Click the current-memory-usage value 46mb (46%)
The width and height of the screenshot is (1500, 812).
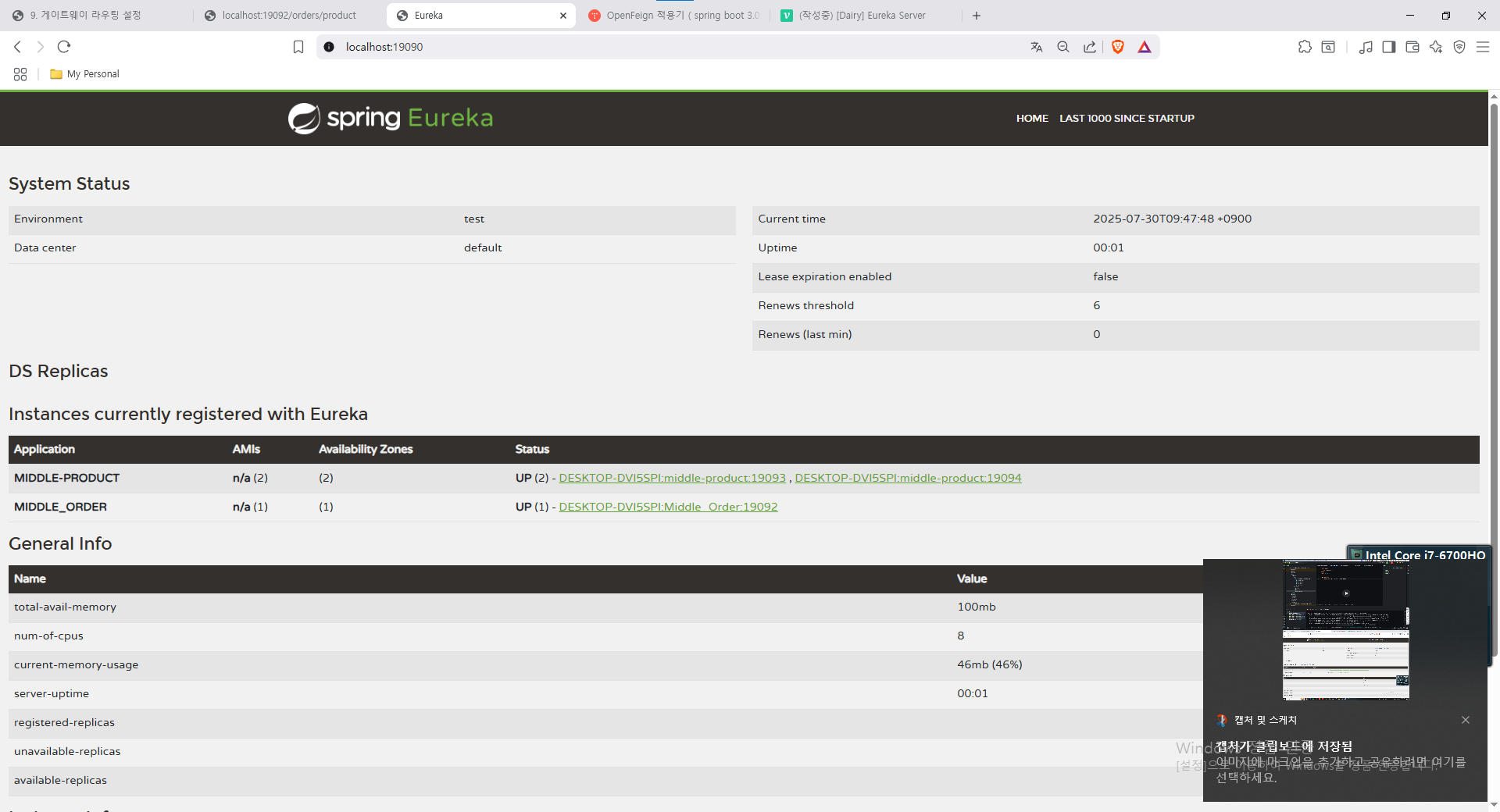pyautogui.click(x=990, y=664)
